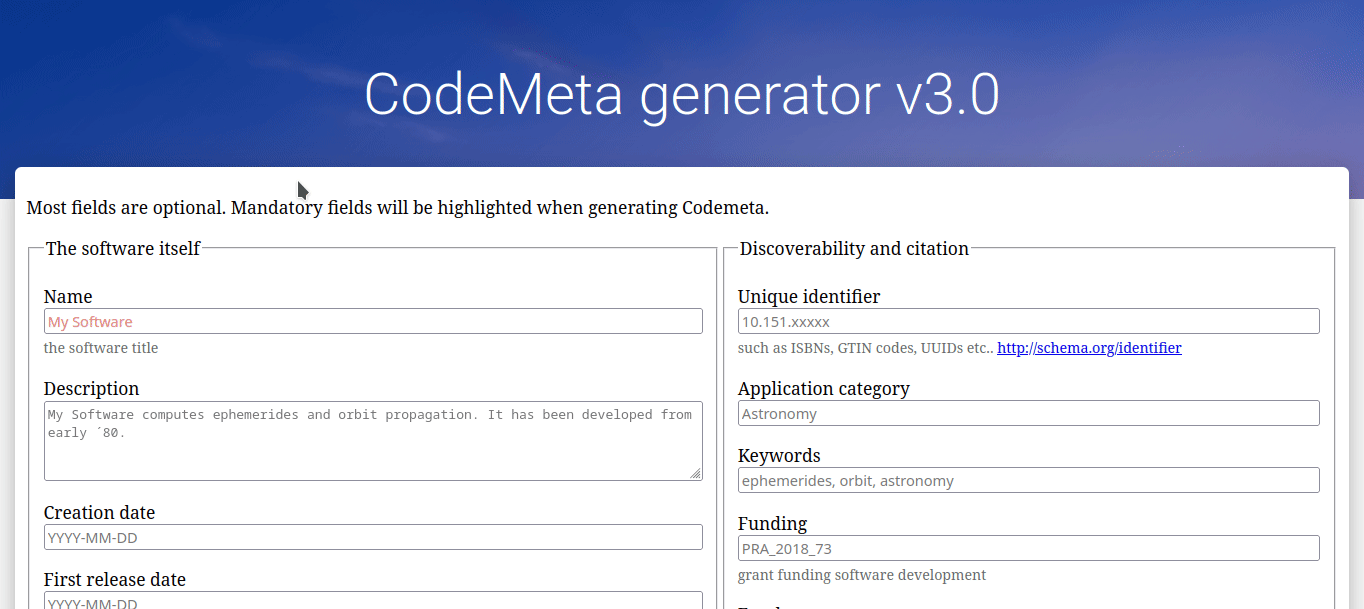Click the Description textarea resize grip
The image size is (1364, 609).
tap(697, 475)
